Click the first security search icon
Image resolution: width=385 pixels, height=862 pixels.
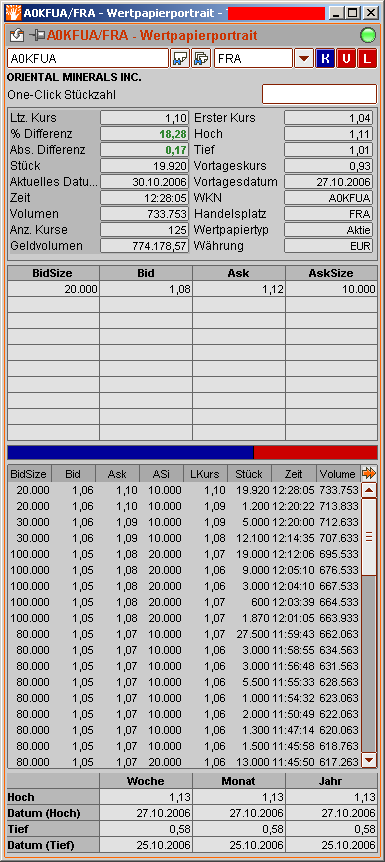[x=180, y=58]
